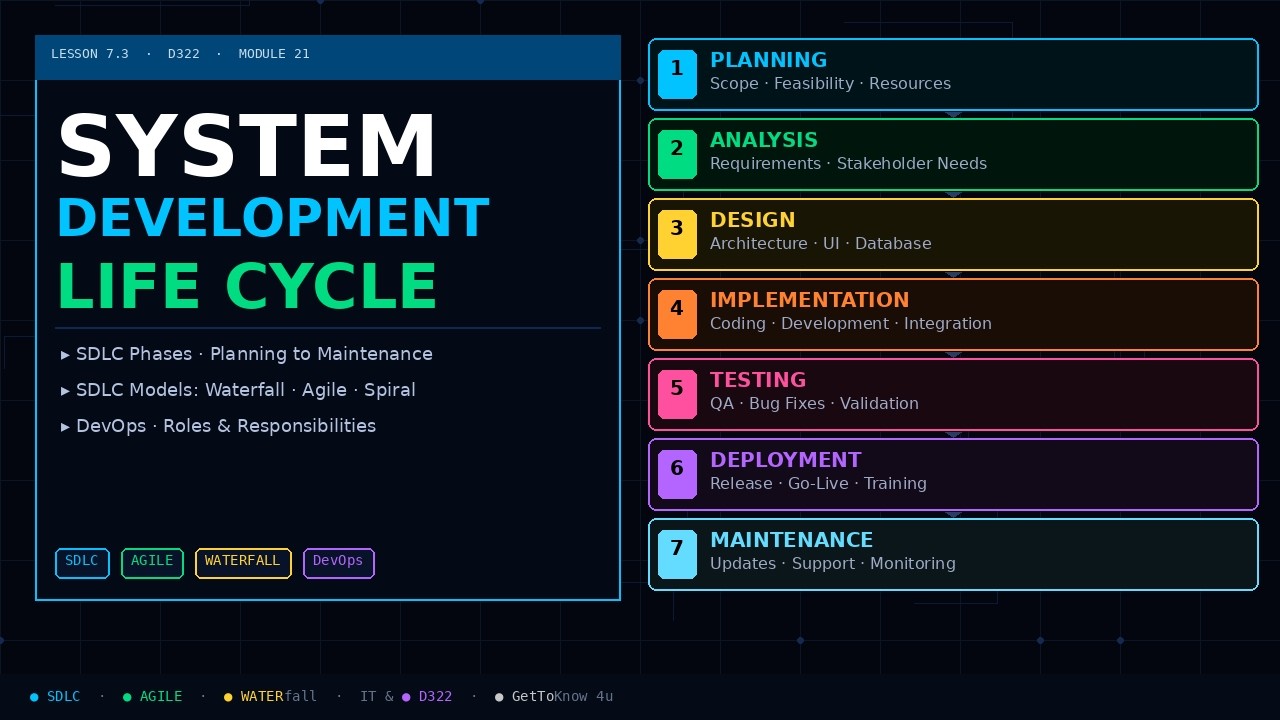Click 'SDLC Phases · Planning to Maintenance' bullet
This screenshot has height=720, width=1280.
(247, 354)
